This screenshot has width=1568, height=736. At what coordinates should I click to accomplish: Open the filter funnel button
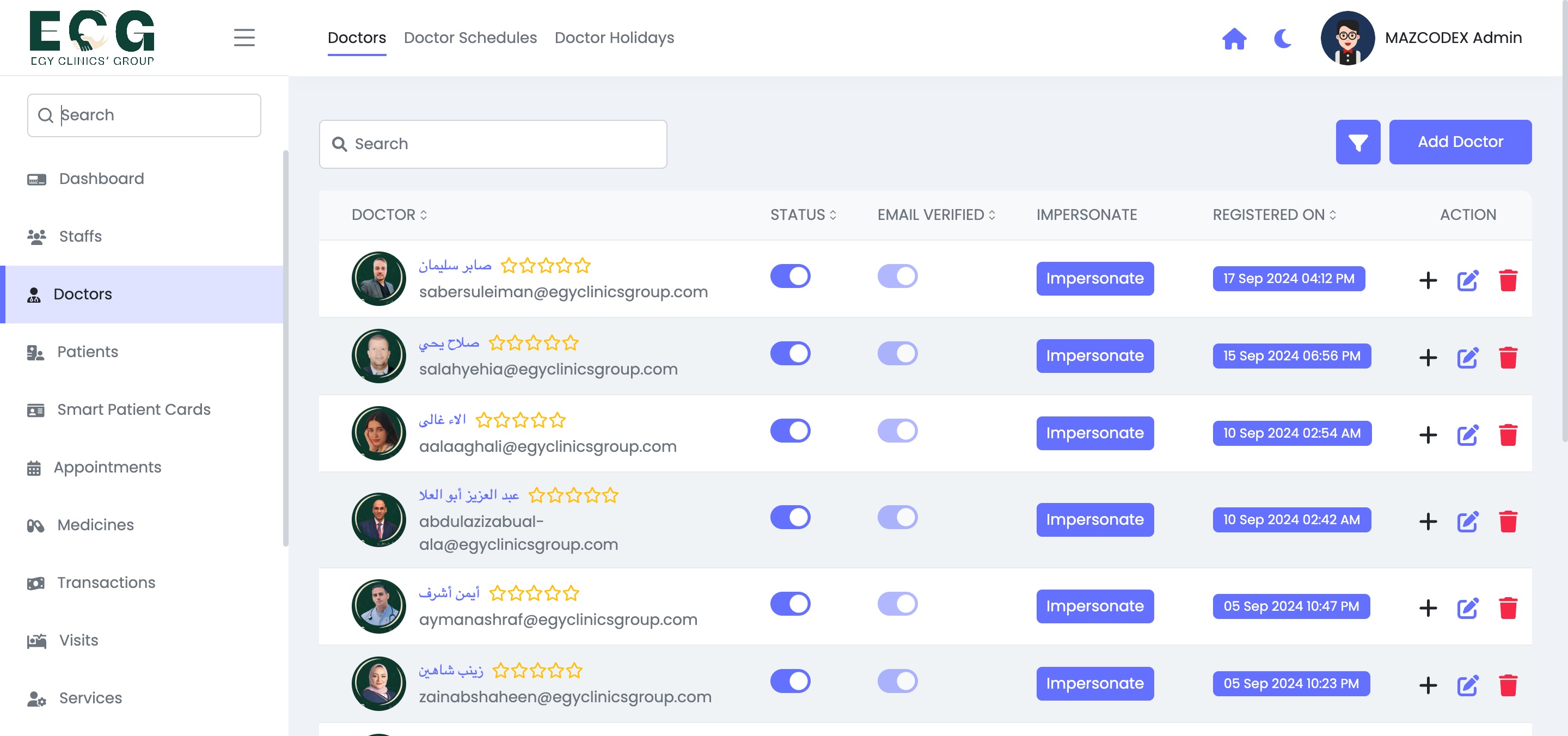pos(1358,142)
